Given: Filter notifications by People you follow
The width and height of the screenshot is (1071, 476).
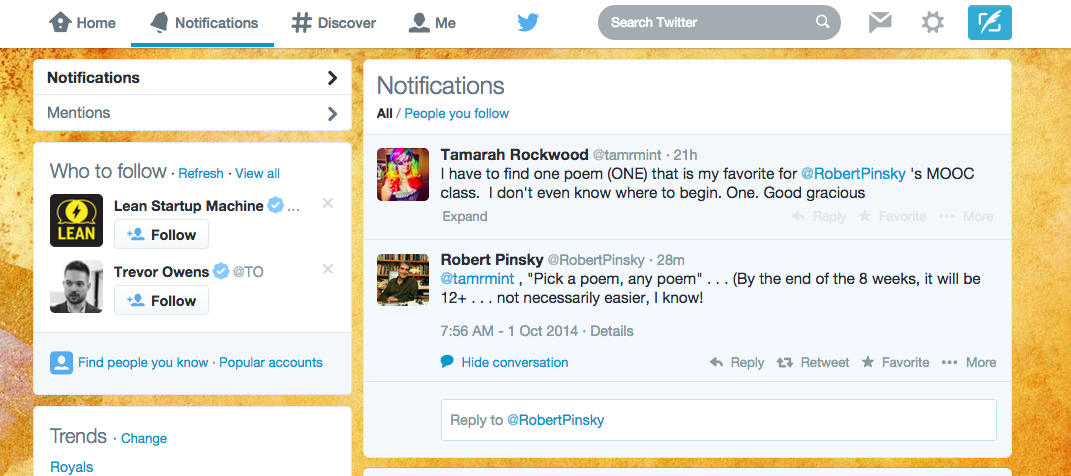Looking at the screenshot, I should (x=456, y=113).
